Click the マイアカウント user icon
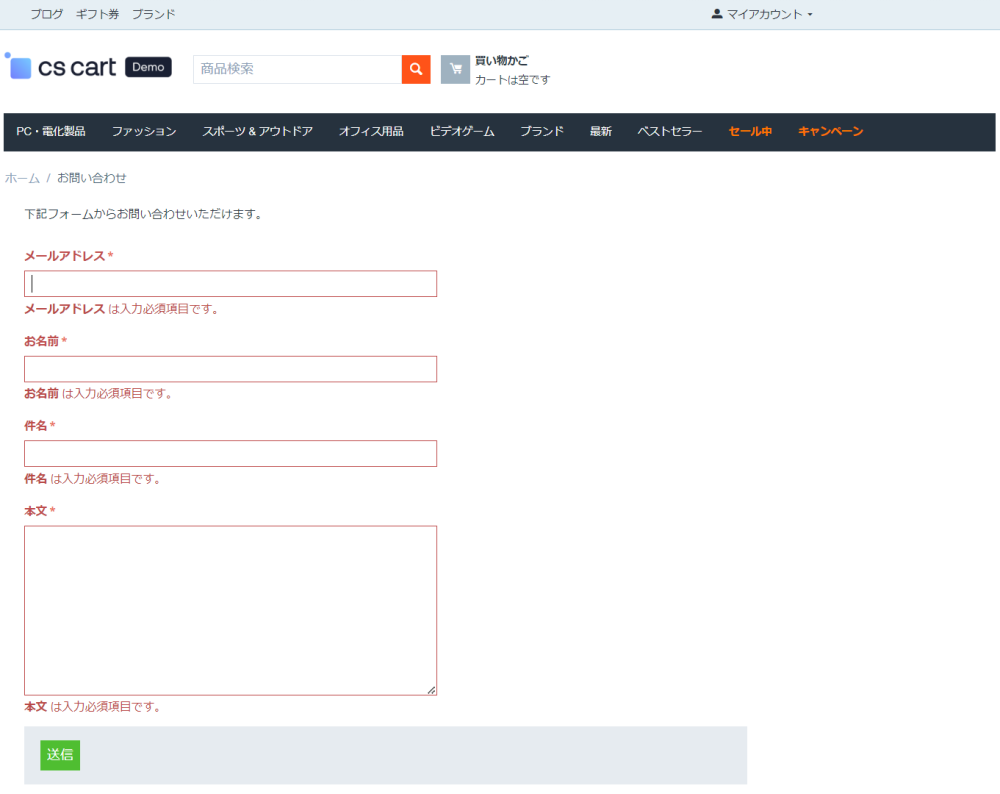 [x=717, y=13]
